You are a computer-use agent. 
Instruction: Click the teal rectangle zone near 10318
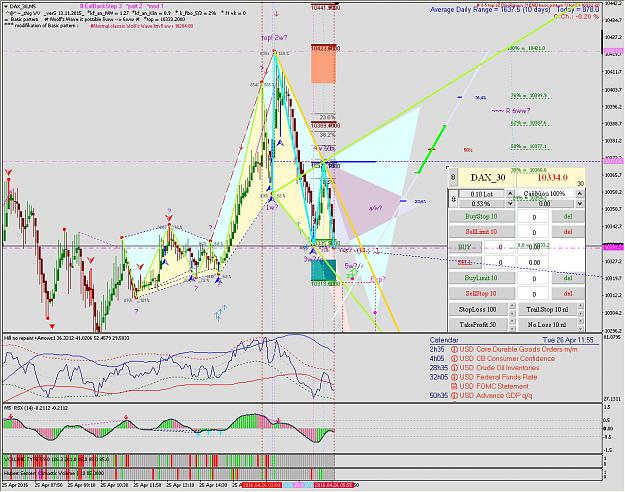[x=323, y=270]
